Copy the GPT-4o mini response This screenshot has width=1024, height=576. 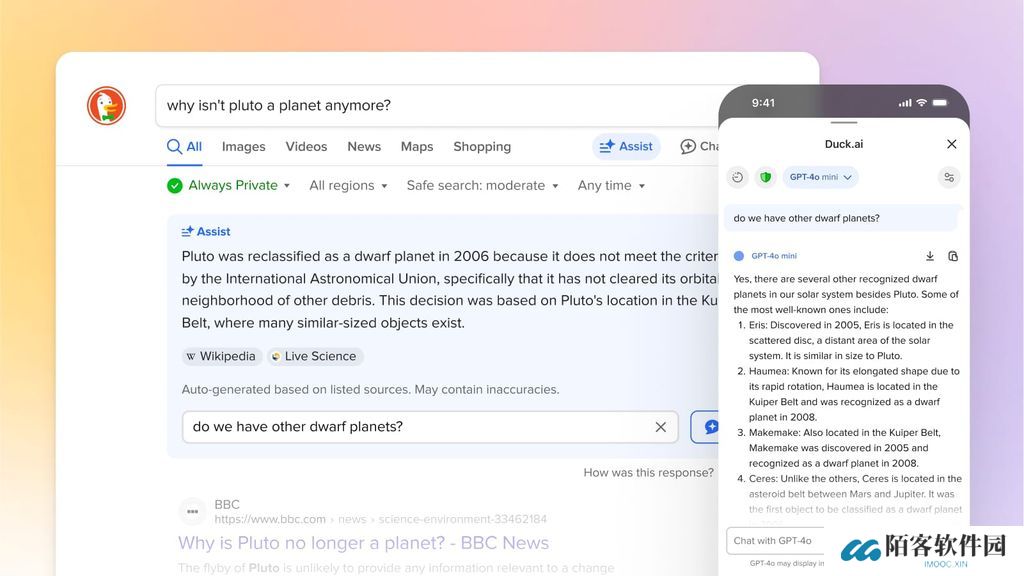point(953,256)
